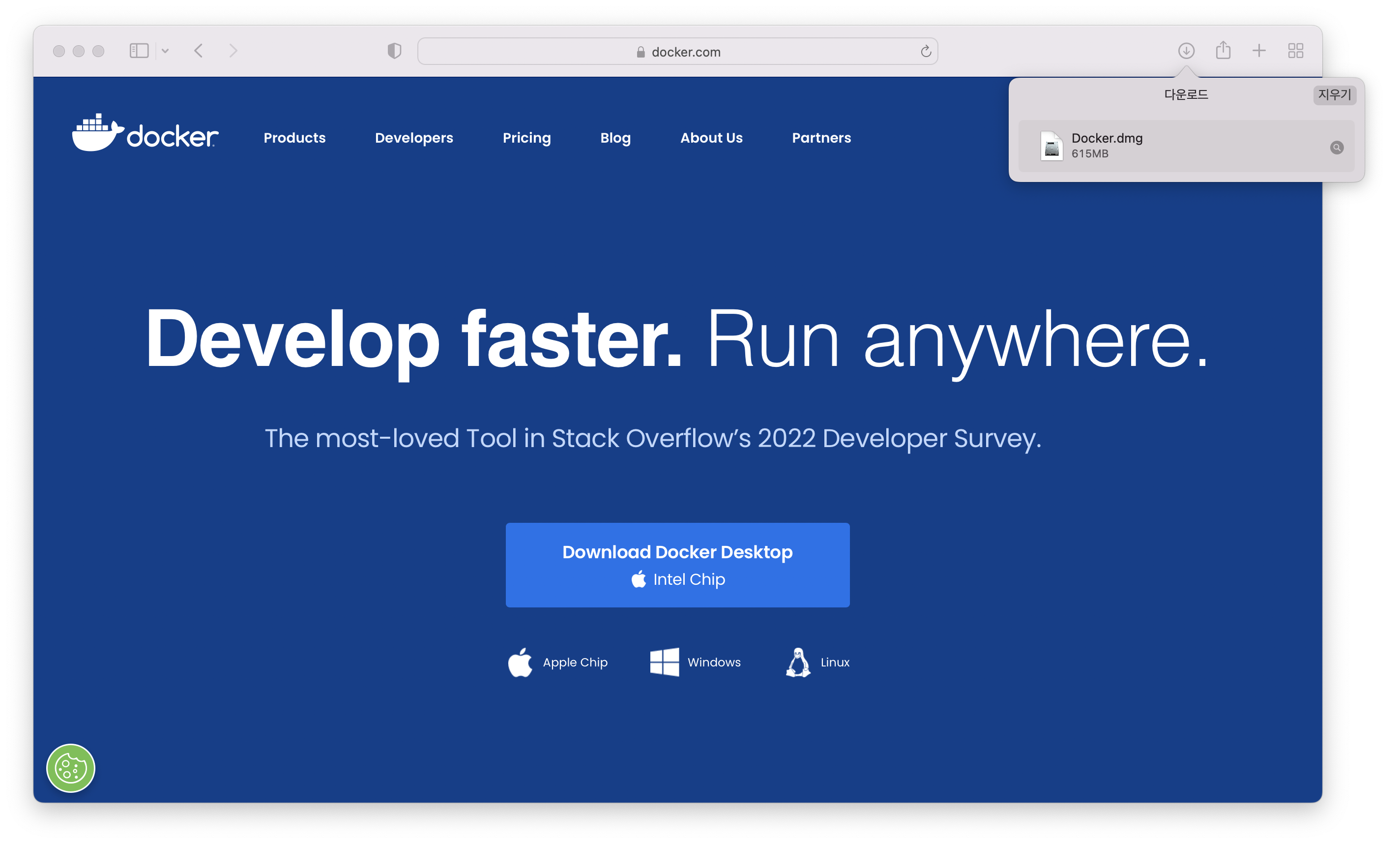Viewport: 1400px width, 844px height.
Task: Go back with the back arrow
Action: (198, 51)
